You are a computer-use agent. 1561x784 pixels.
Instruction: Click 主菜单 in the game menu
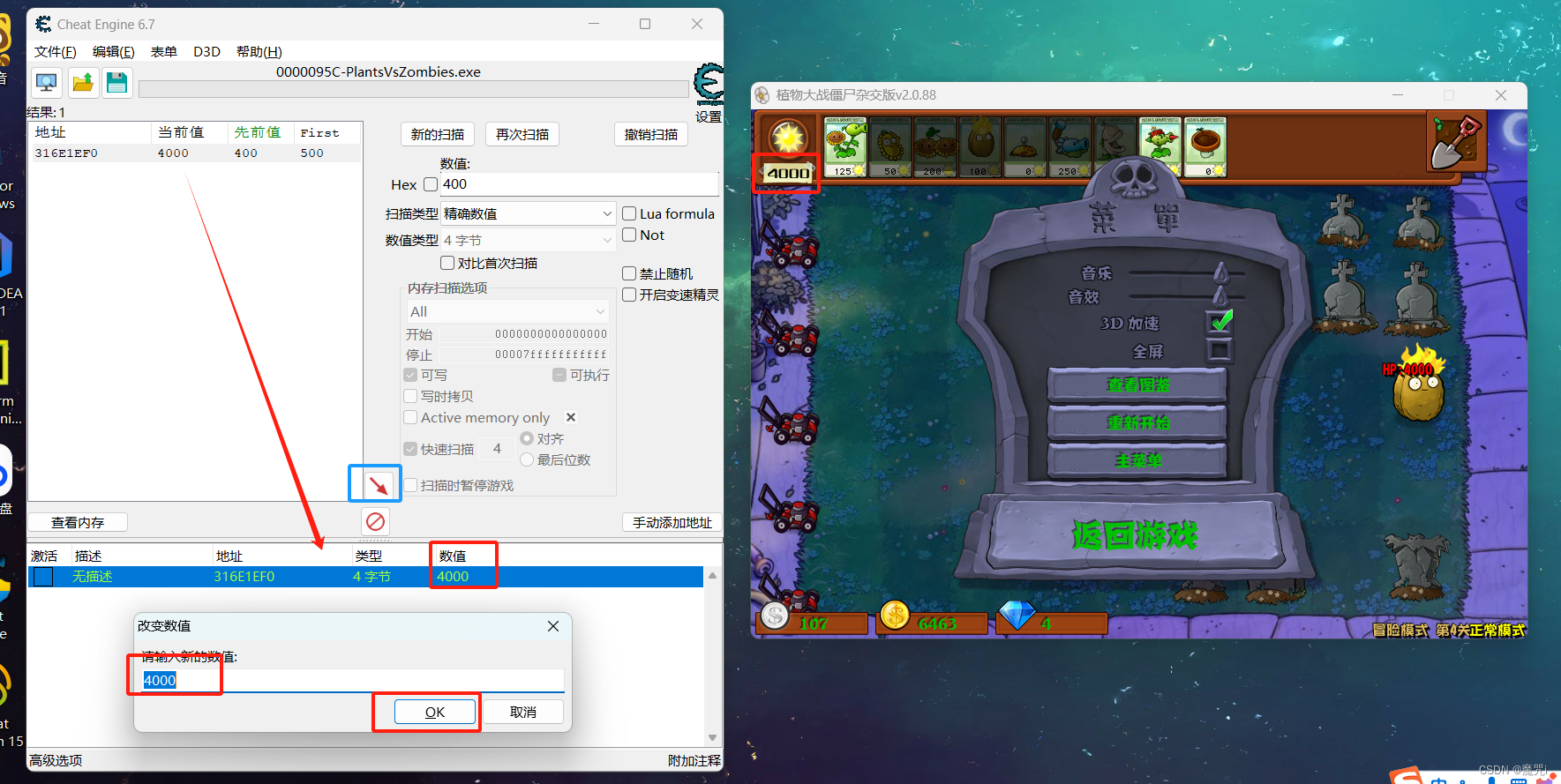coord(1137,460)
